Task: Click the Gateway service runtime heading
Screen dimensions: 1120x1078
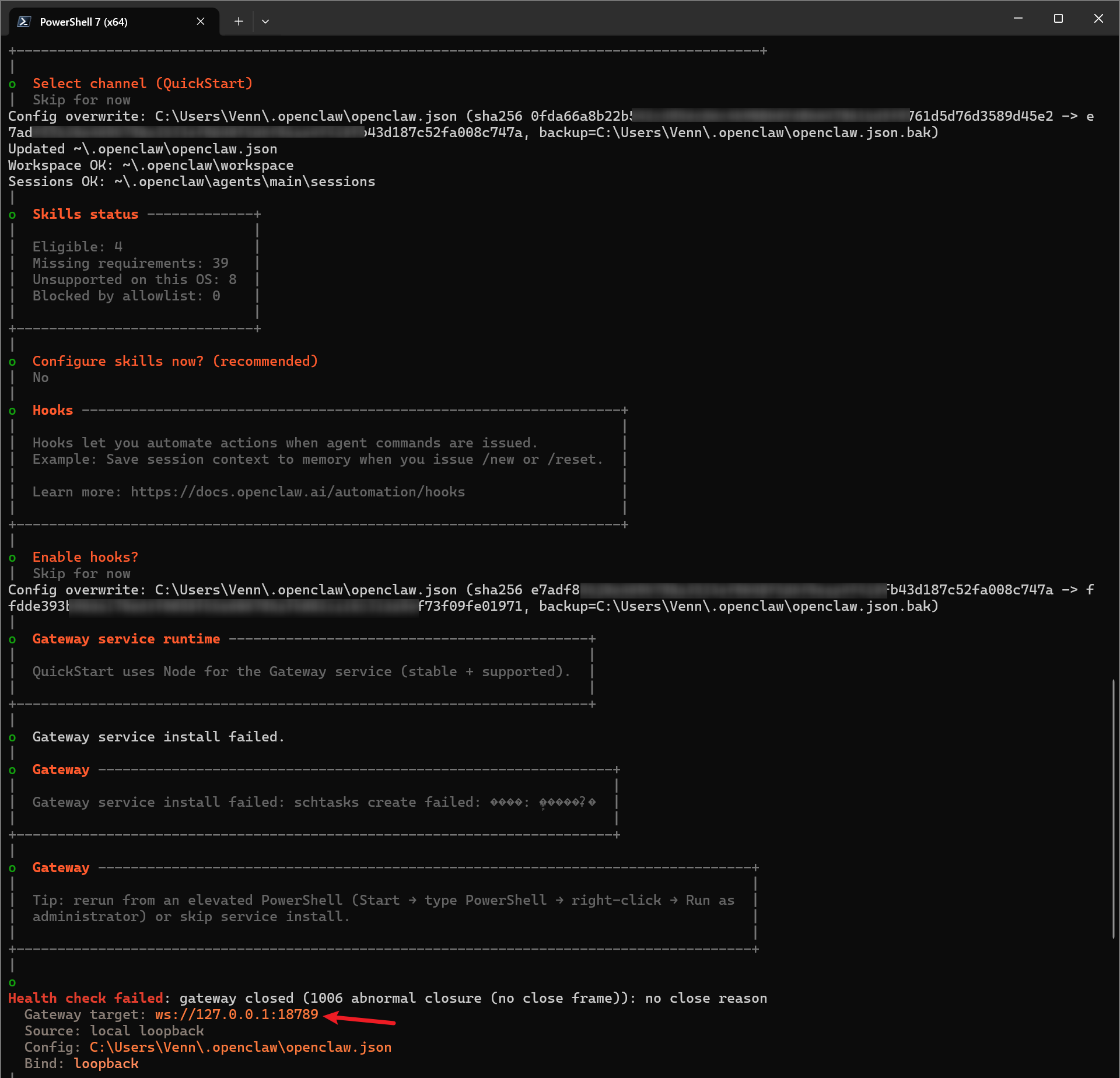Action: coord(126,639)
